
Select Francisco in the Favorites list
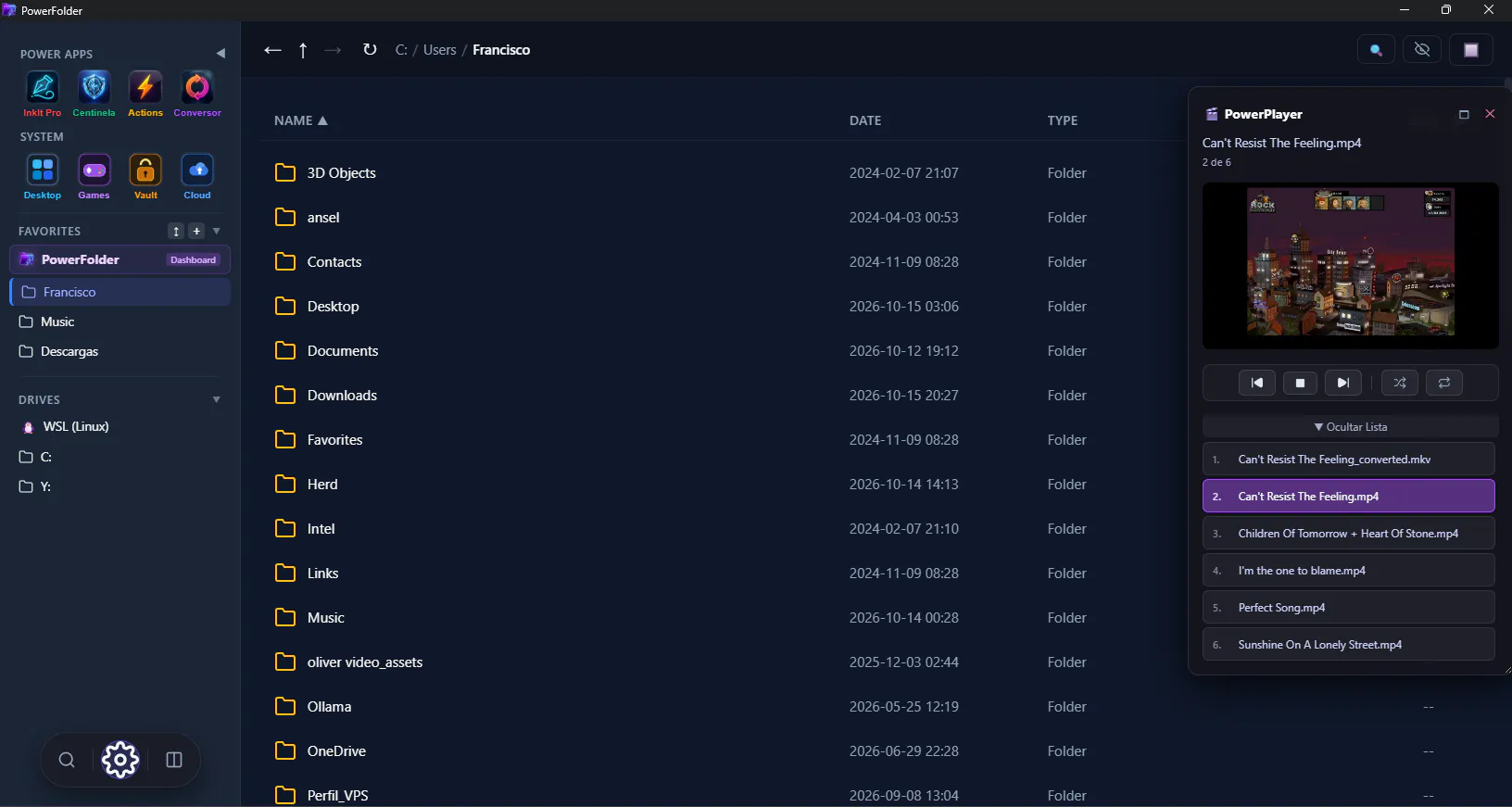click(x=120, y=292)
